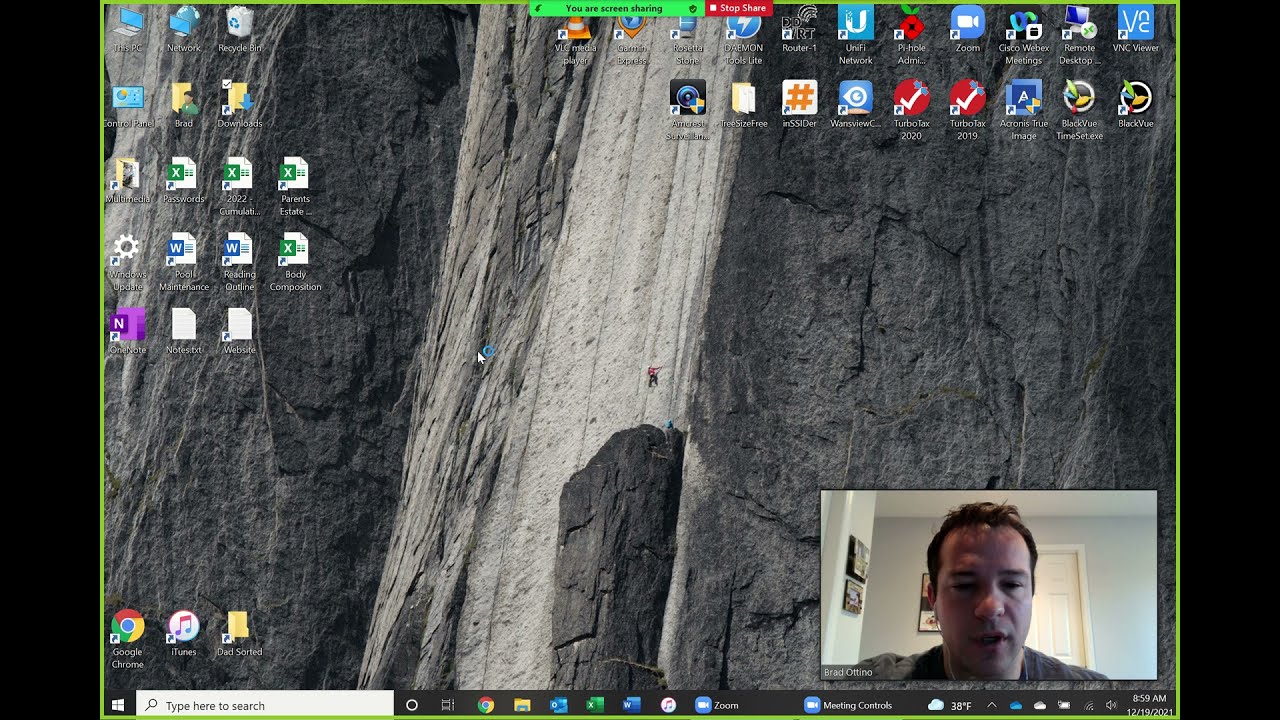Launch the TurboTax 2020 shortcut
The width and height of the screenshot is (1280, 720).
[x=911, y=111]
